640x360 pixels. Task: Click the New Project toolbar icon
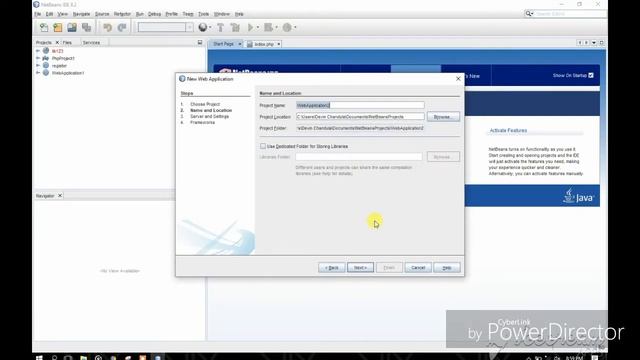coord(58,27)
